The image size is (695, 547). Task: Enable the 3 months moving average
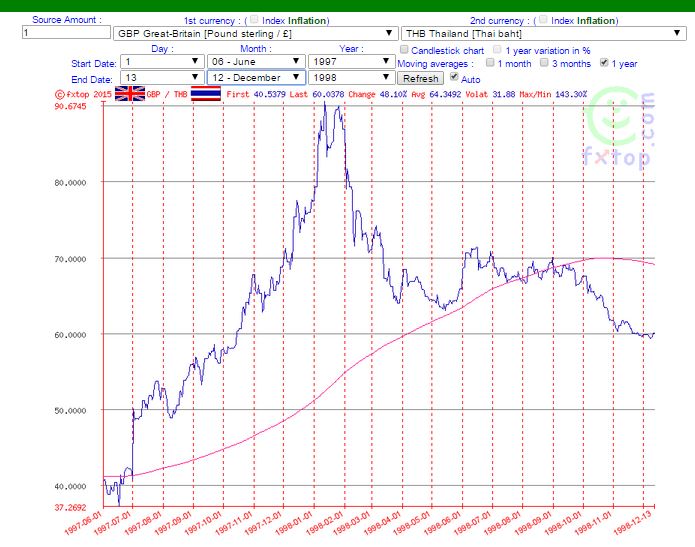(x=544, y=63)
